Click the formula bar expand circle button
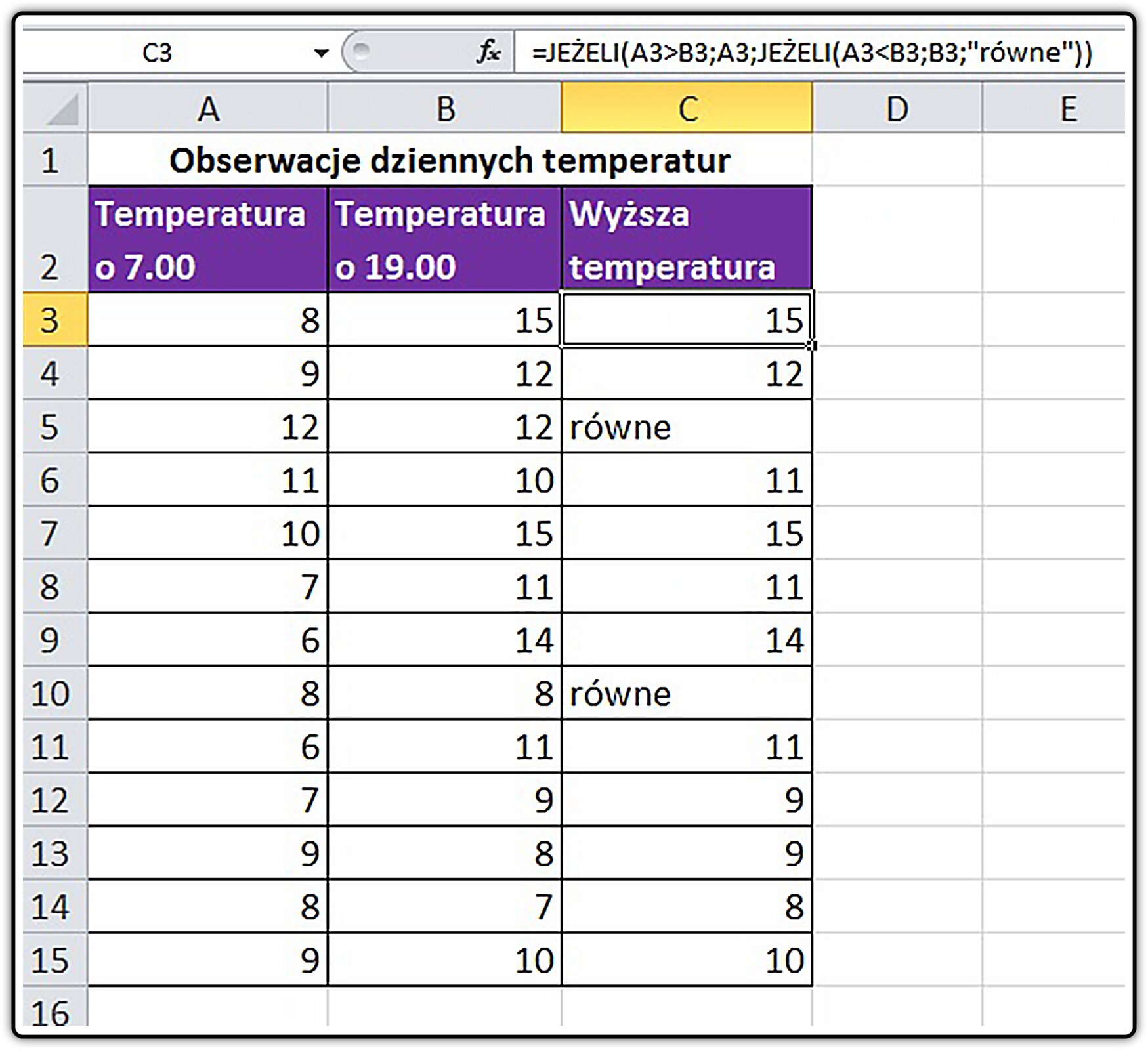 361,50
